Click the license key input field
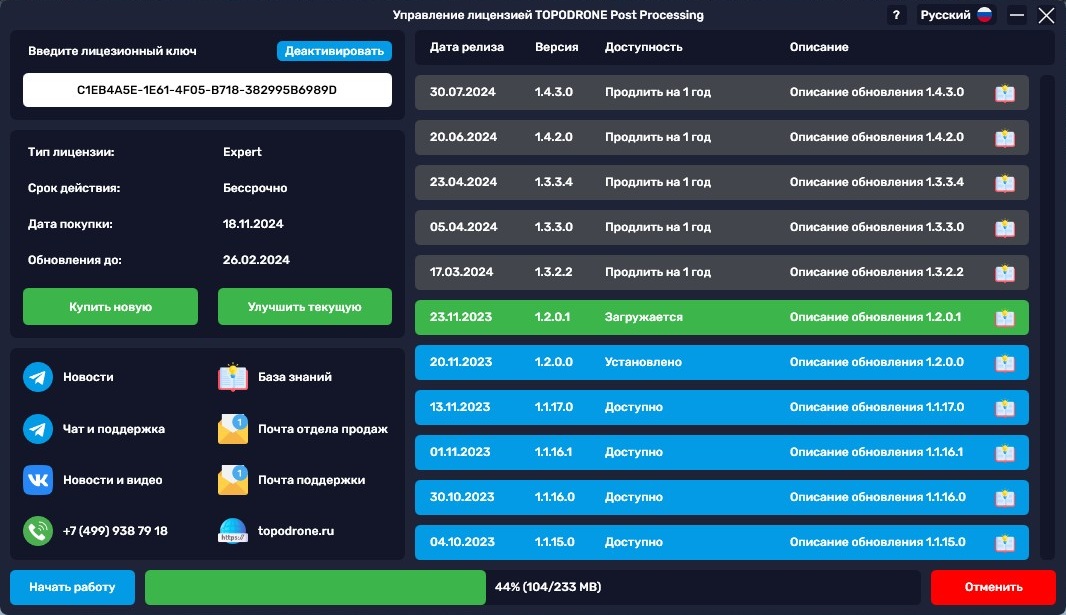This screenshot has height=615, width=1066. 207,90
